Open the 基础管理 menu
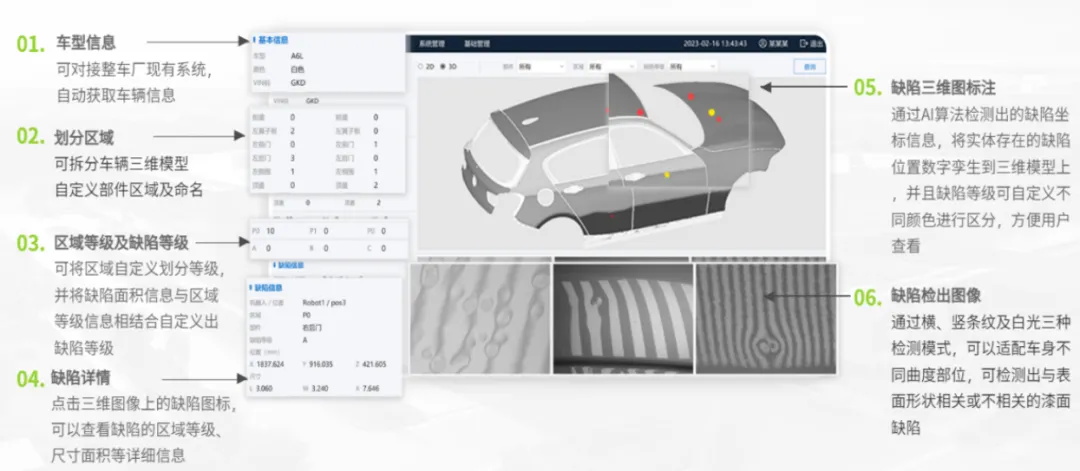Image resolution: width=1080 pixels, height=471 pixels. click(x=477, y=44)
